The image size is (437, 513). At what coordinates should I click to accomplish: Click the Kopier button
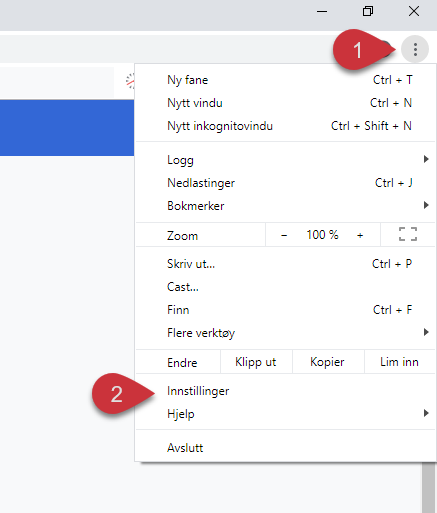coord(327,362)
